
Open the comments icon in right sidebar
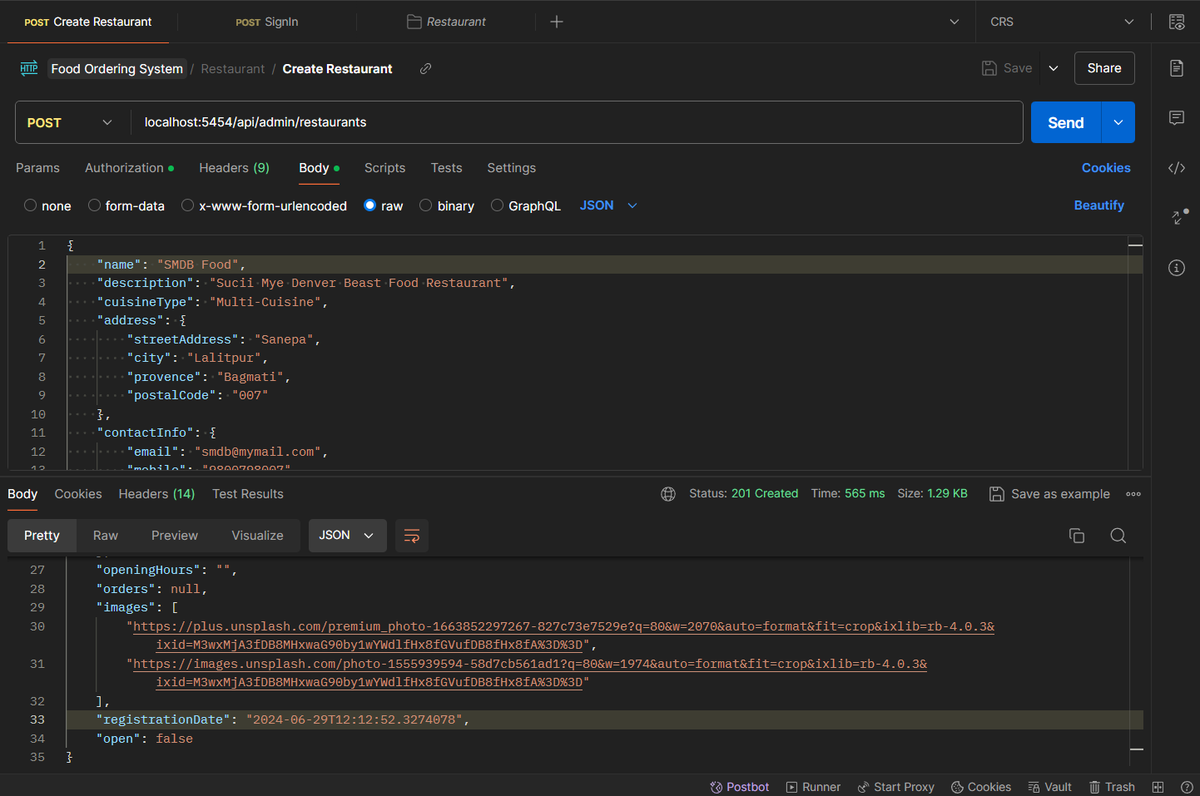pos(1176,118)
